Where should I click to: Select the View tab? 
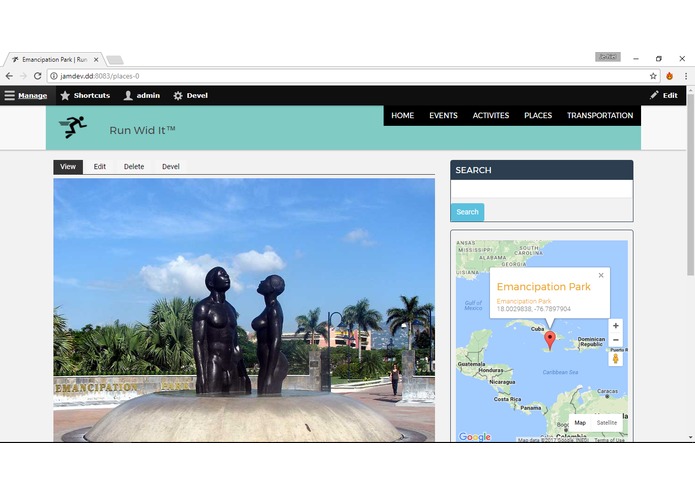pyautogui.click(x=68, y=167)
